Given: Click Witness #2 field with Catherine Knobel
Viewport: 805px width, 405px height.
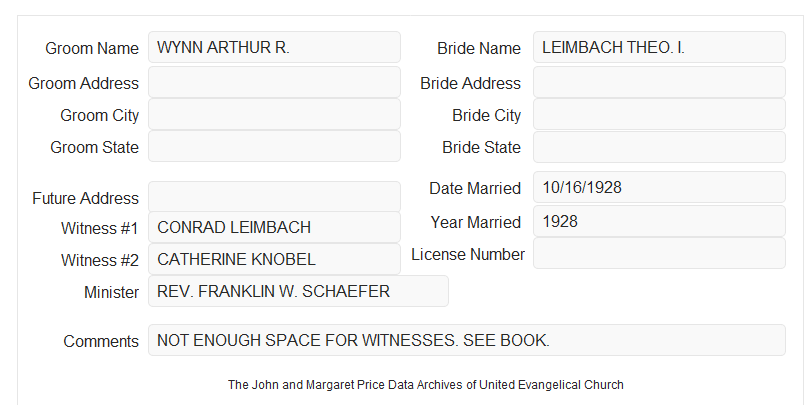Looking at the screenshot, I should [x=274, y=259].
